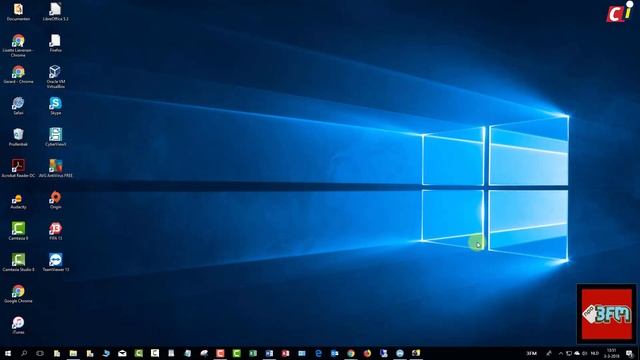This screenshot has width=640, height=360.
Task: Select the Prullenbak recycle bin
Action: point(18,137)
